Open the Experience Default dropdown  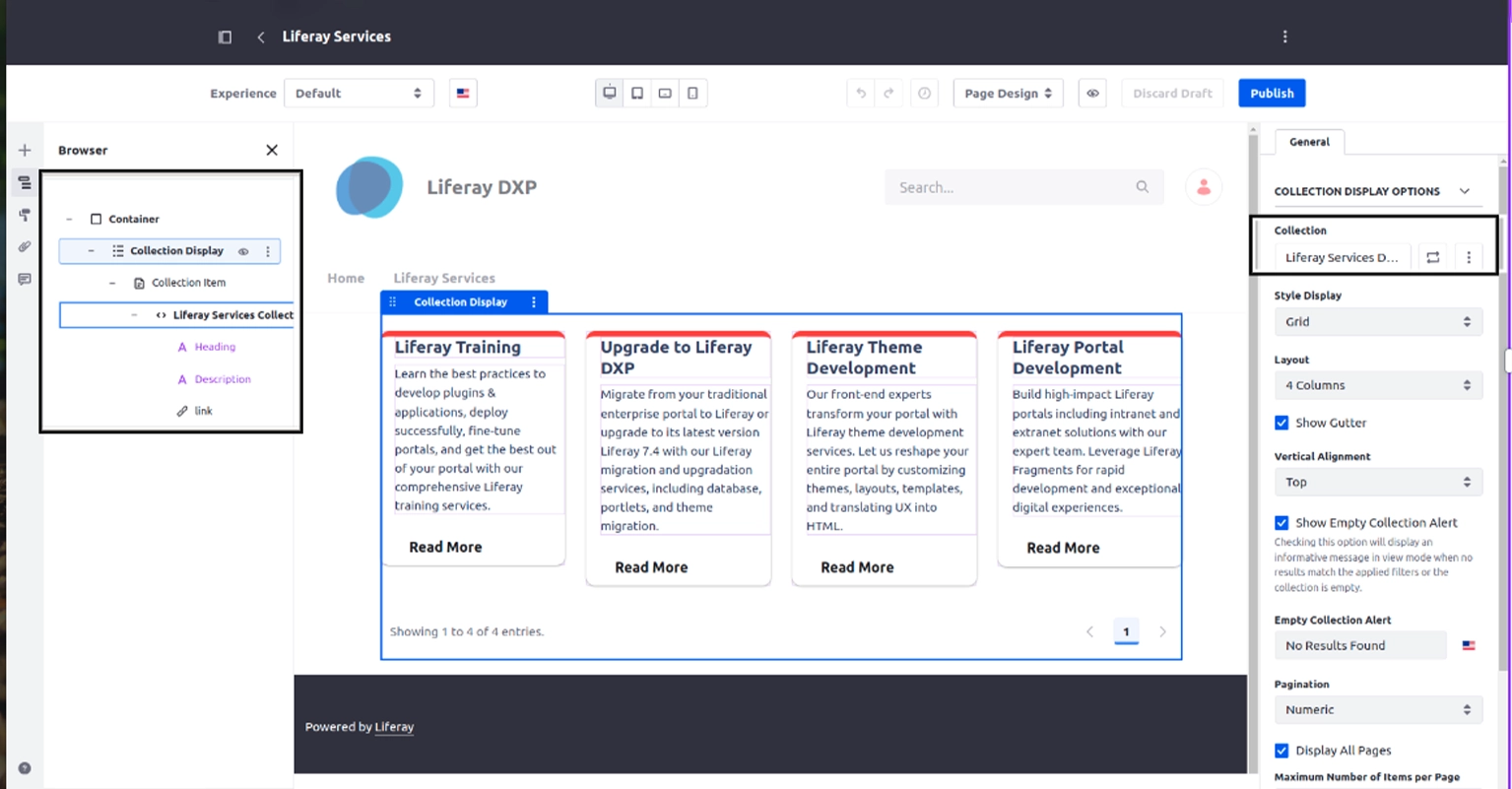click(x=359, y=94)
